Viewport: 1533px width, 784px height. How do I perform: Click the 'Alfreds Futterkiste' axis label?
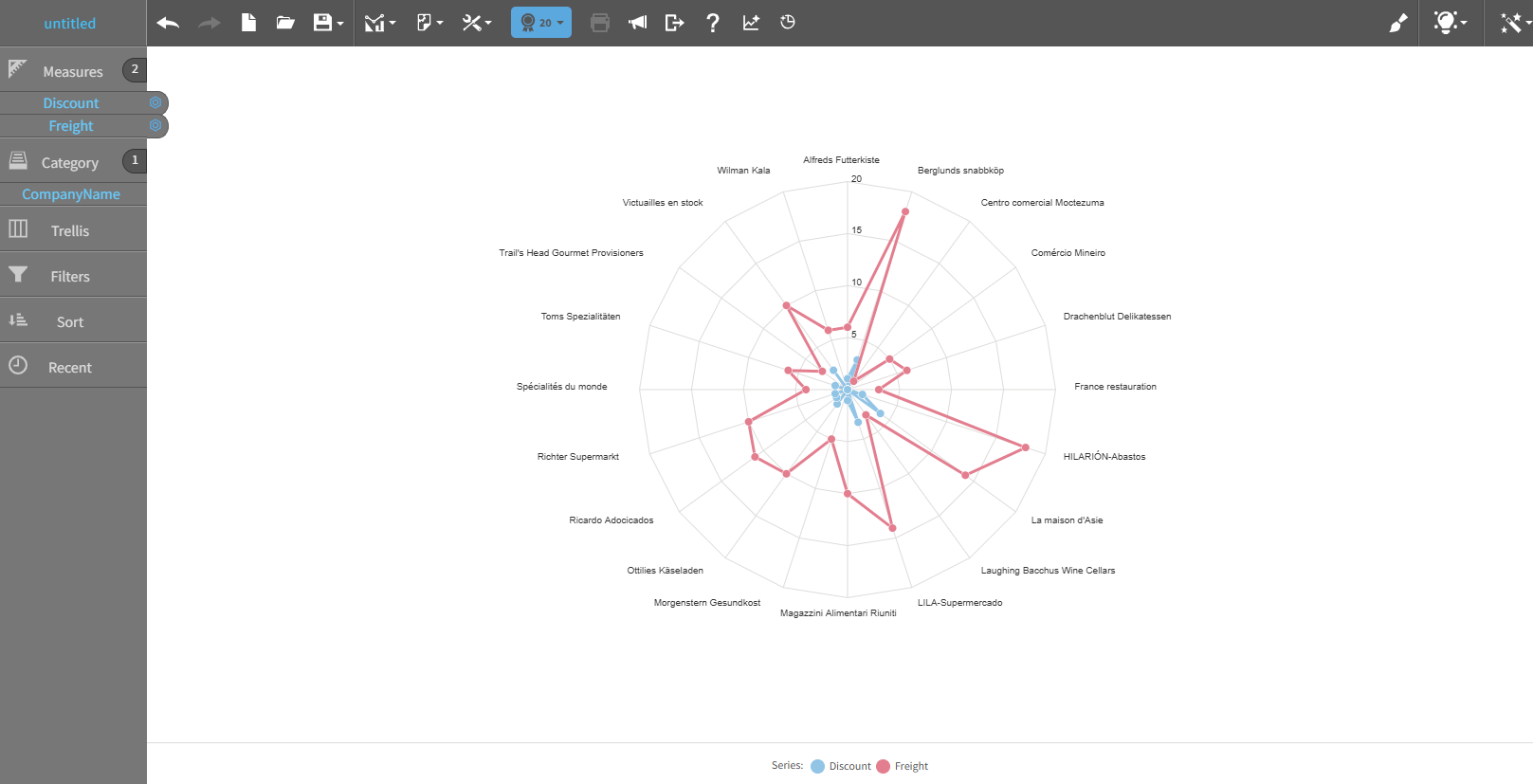point(841,160)
